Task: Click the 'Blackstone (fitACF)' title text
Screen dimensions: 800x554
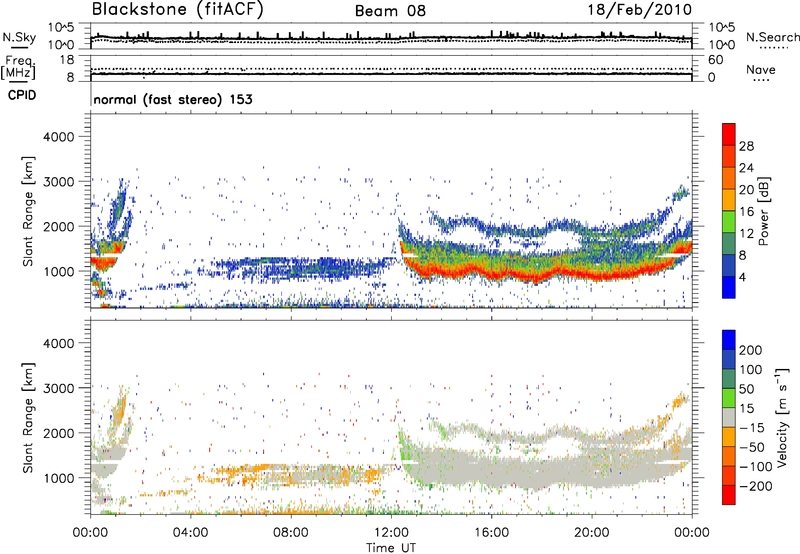Action: click(x=178, y=10)
